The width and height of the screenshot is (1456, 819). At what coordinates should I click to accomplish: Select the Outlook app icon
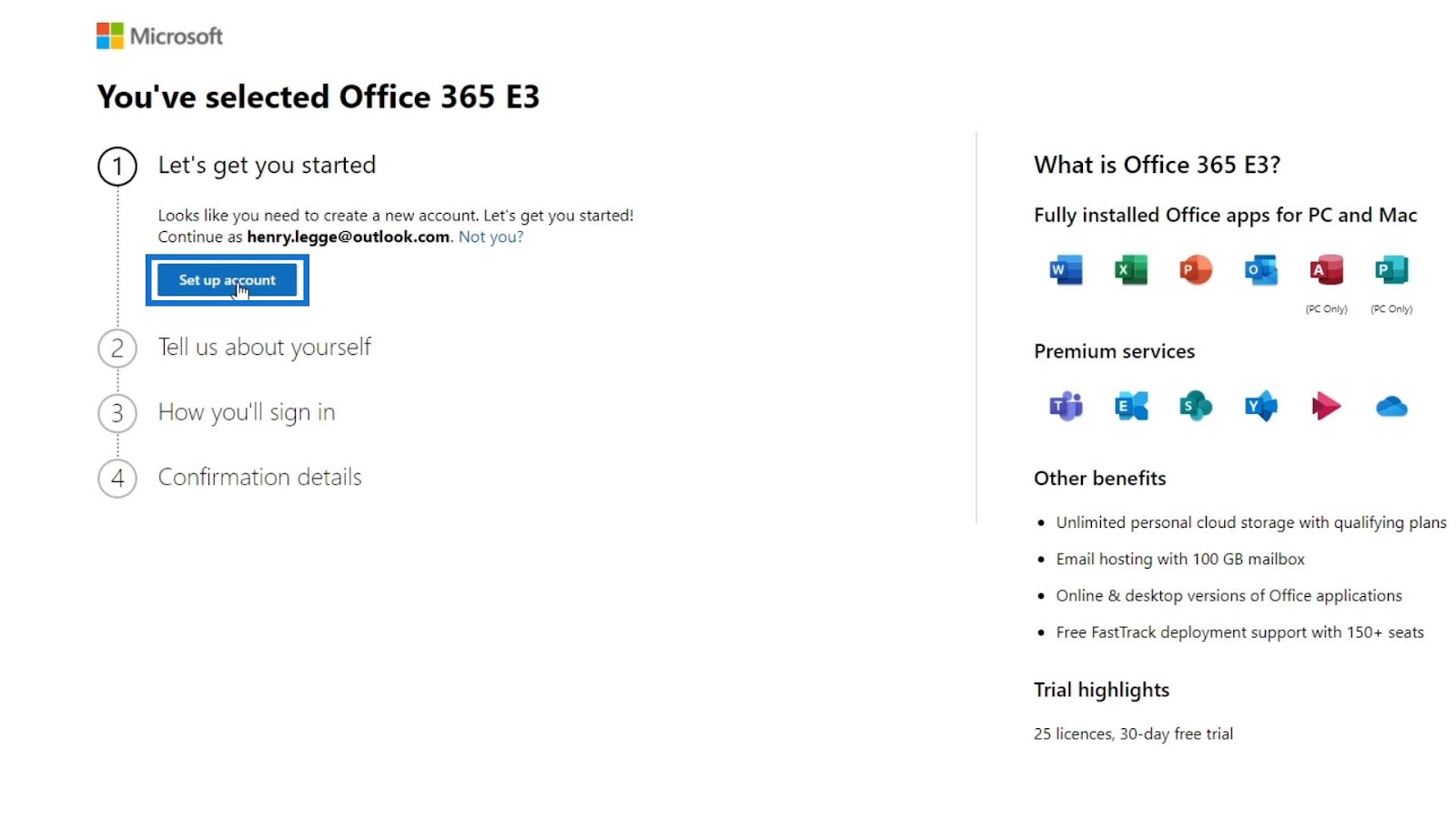click(1261, 270)
